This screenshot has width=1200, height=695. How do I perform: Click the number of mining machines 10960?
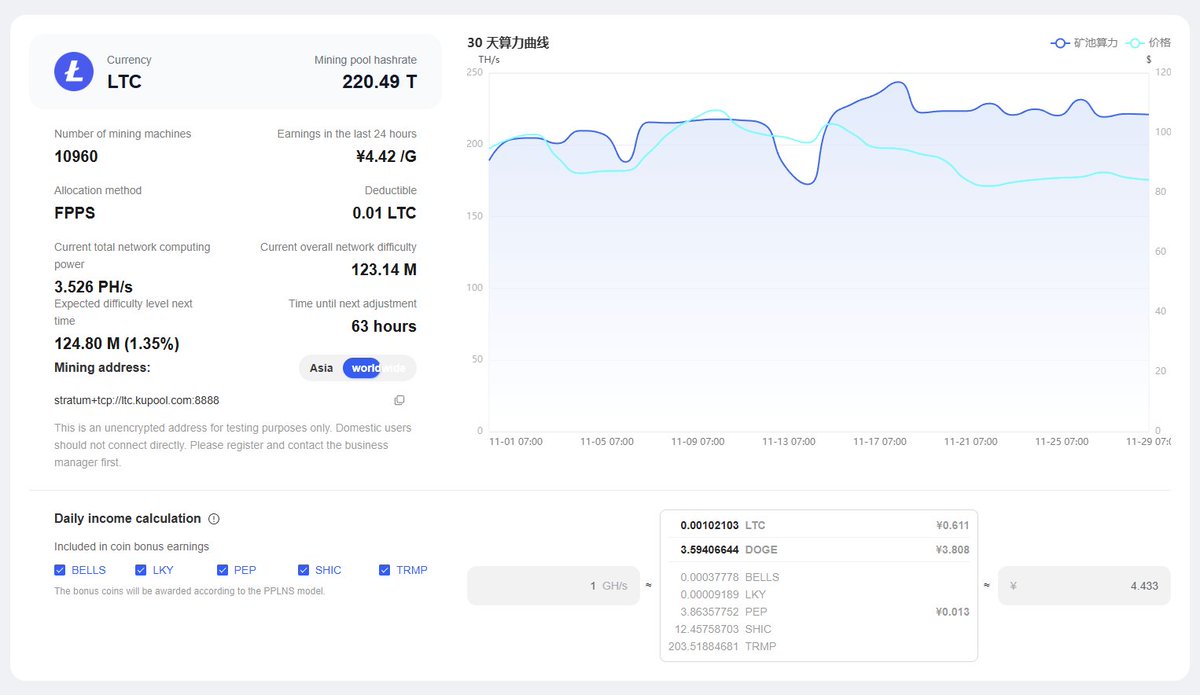76,157
